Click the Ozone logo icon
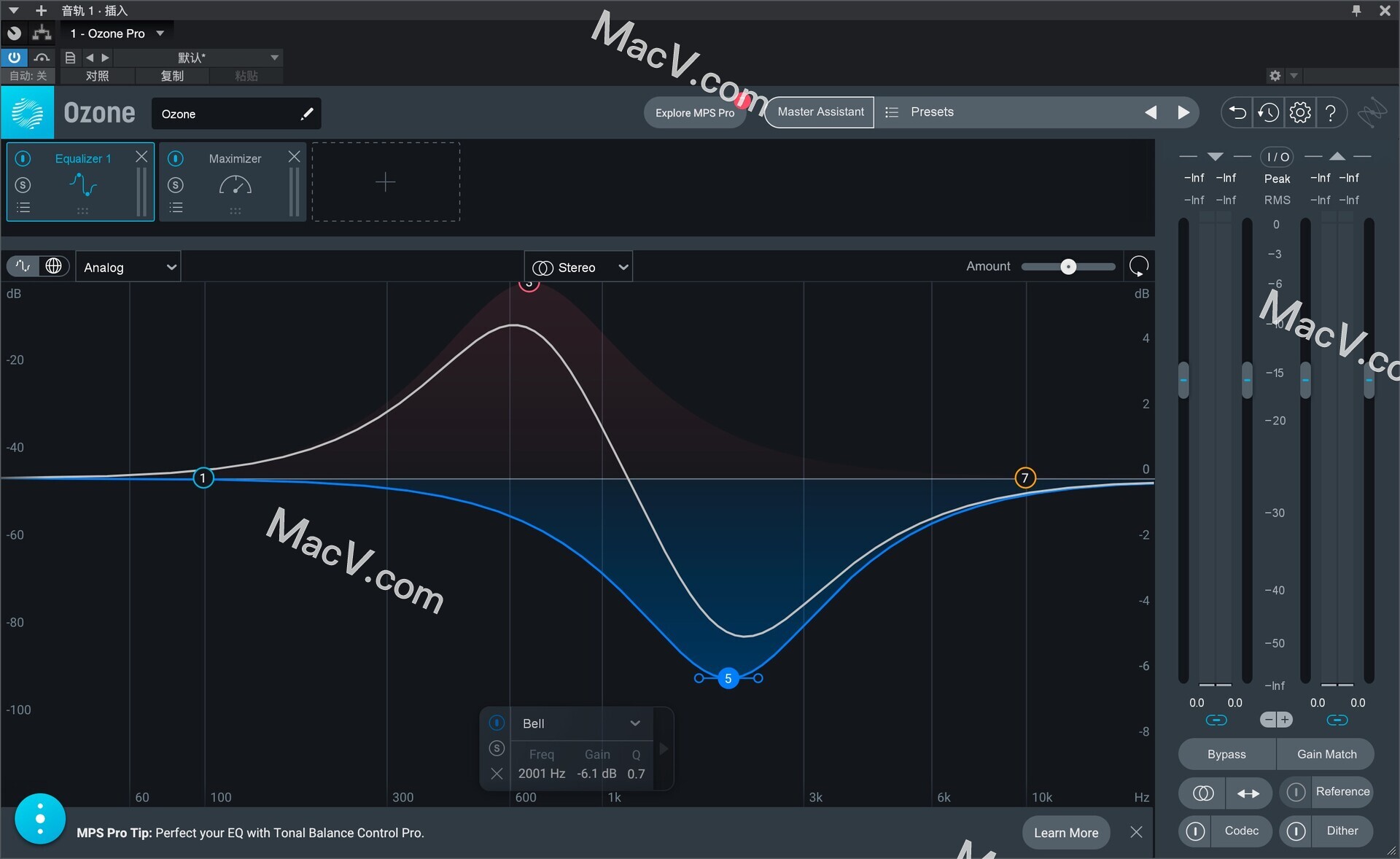 pyautogui.click(x=28, y=113)
